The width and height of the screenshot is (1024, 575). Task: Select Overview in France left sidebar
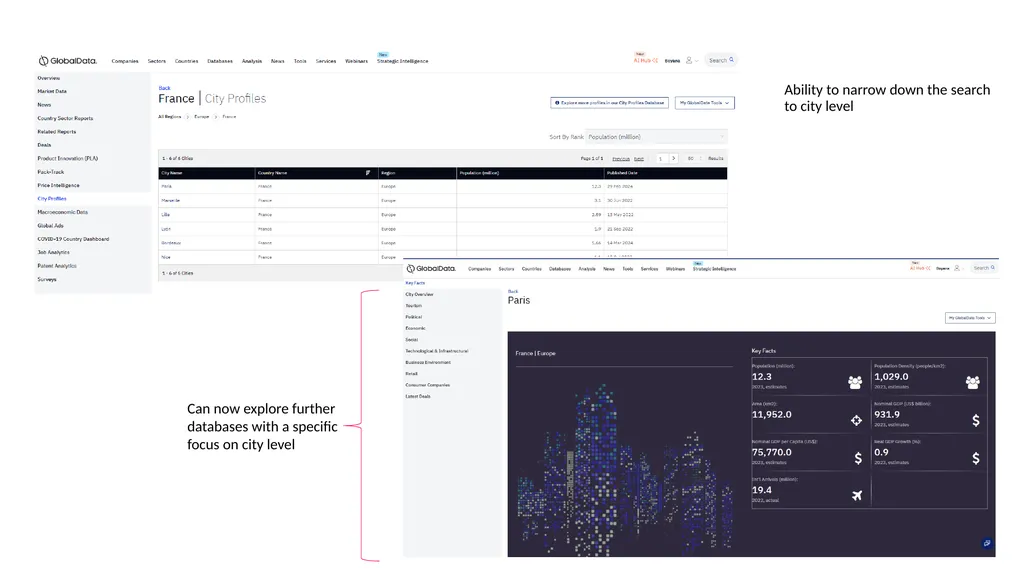tap(48, 78)
